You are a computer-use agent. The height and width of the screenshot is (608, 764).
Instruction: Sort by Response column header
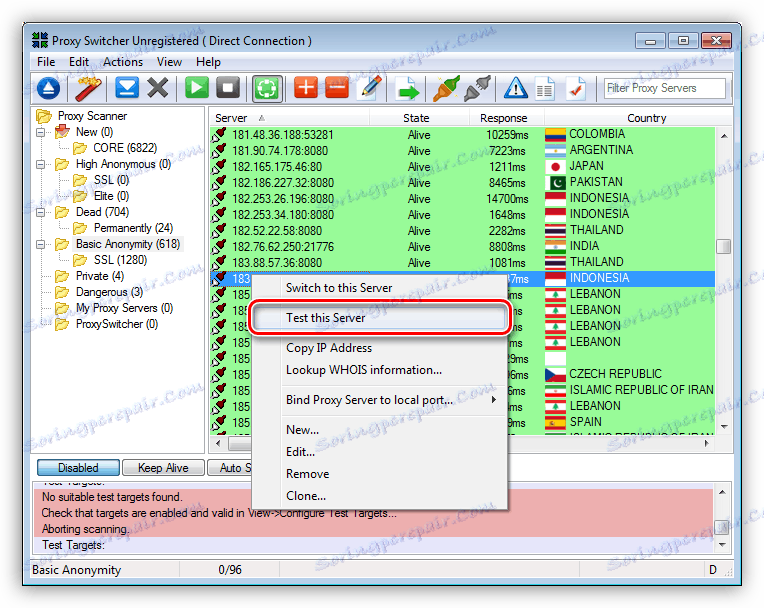[506, 118]
